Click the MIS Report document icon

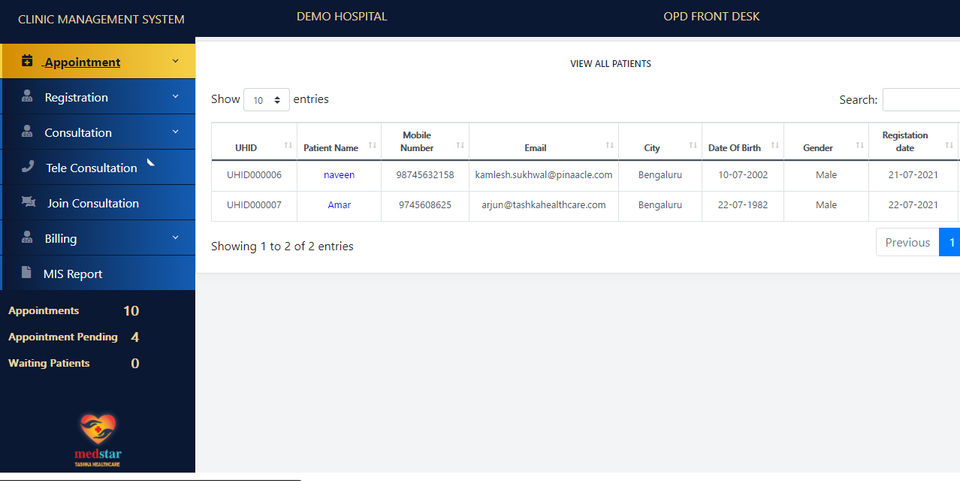pos(26,272)
